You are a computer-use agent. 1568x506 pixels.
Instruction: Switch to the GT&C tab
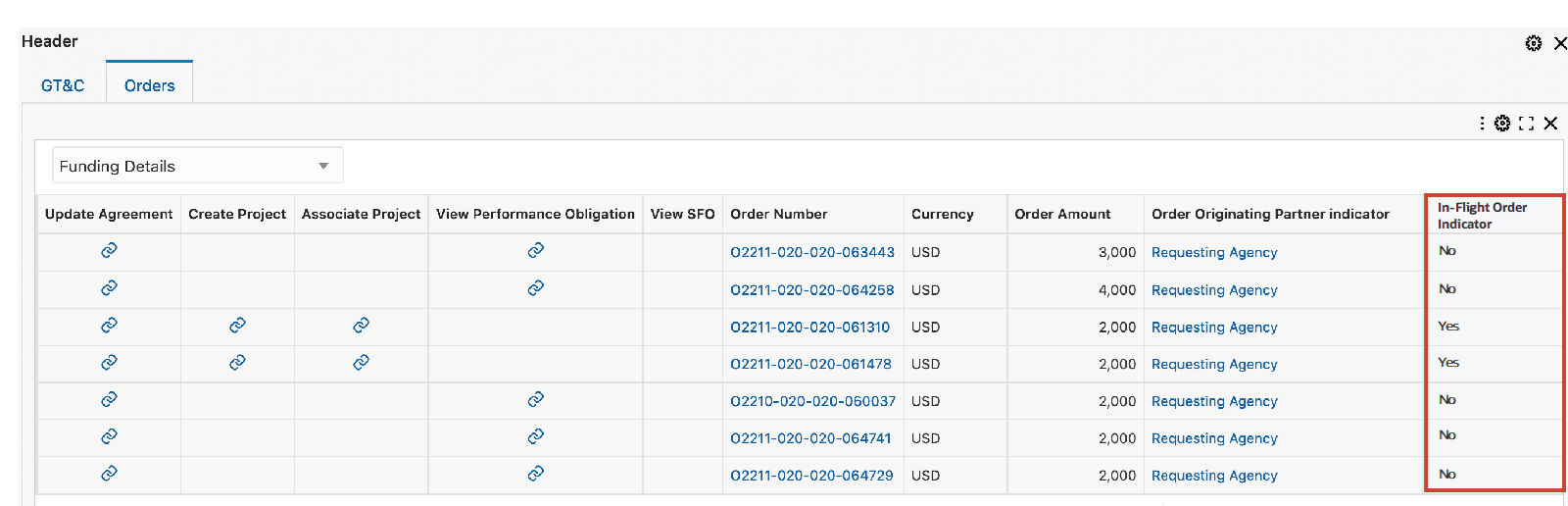coord(63,85)
